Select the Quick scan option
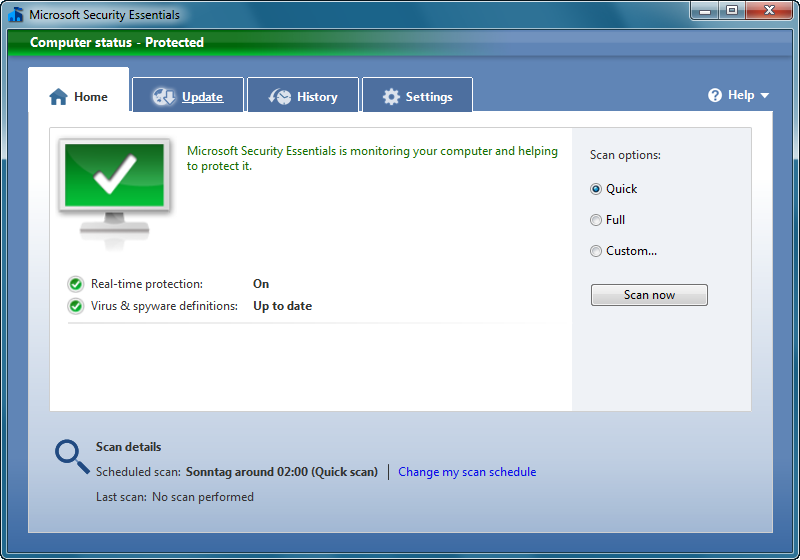The height and width of the screenshot is (560, 800). (596, 189)
